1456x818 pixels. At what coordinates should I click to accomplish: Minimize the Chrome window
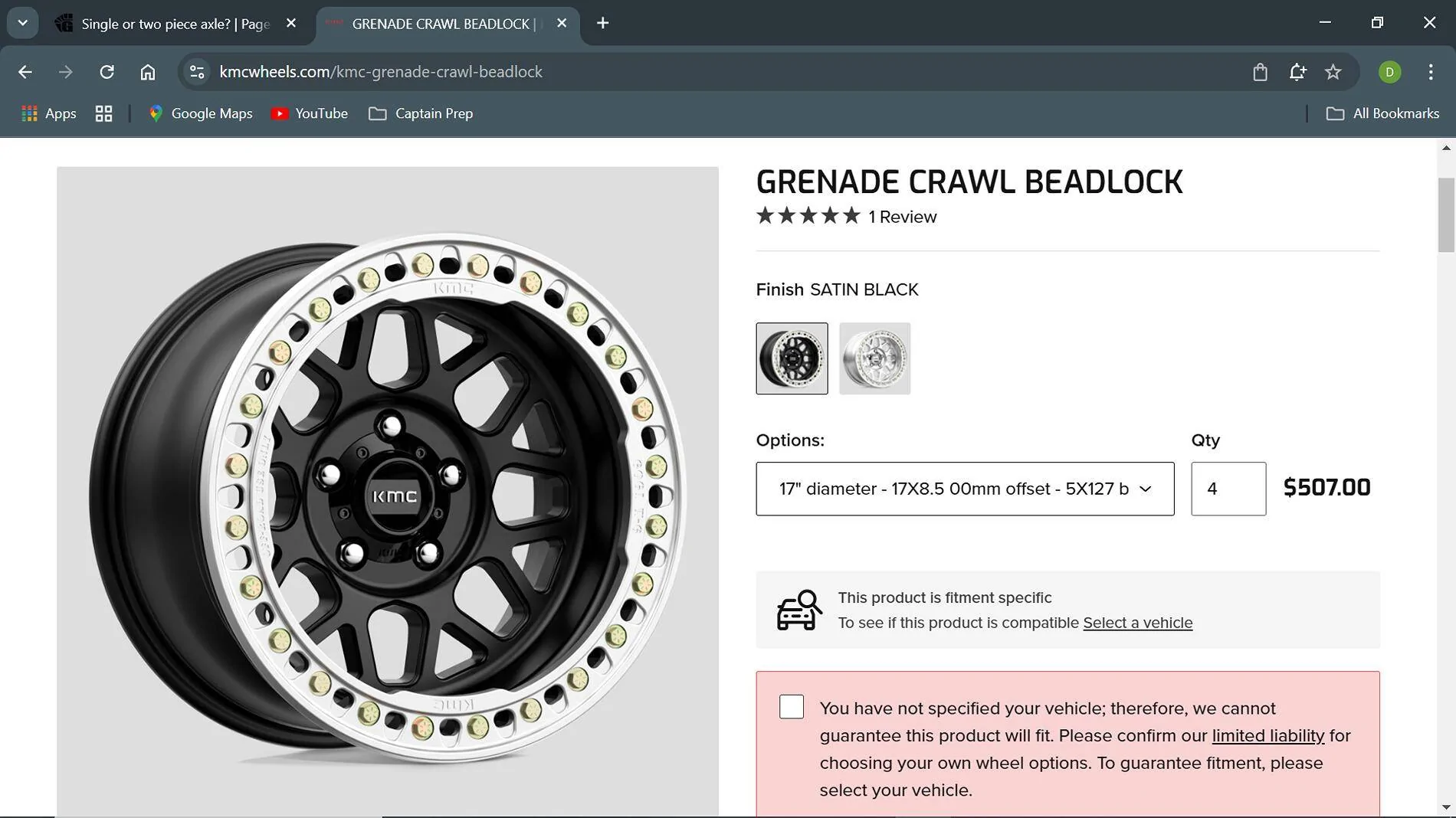(1325, 23)
